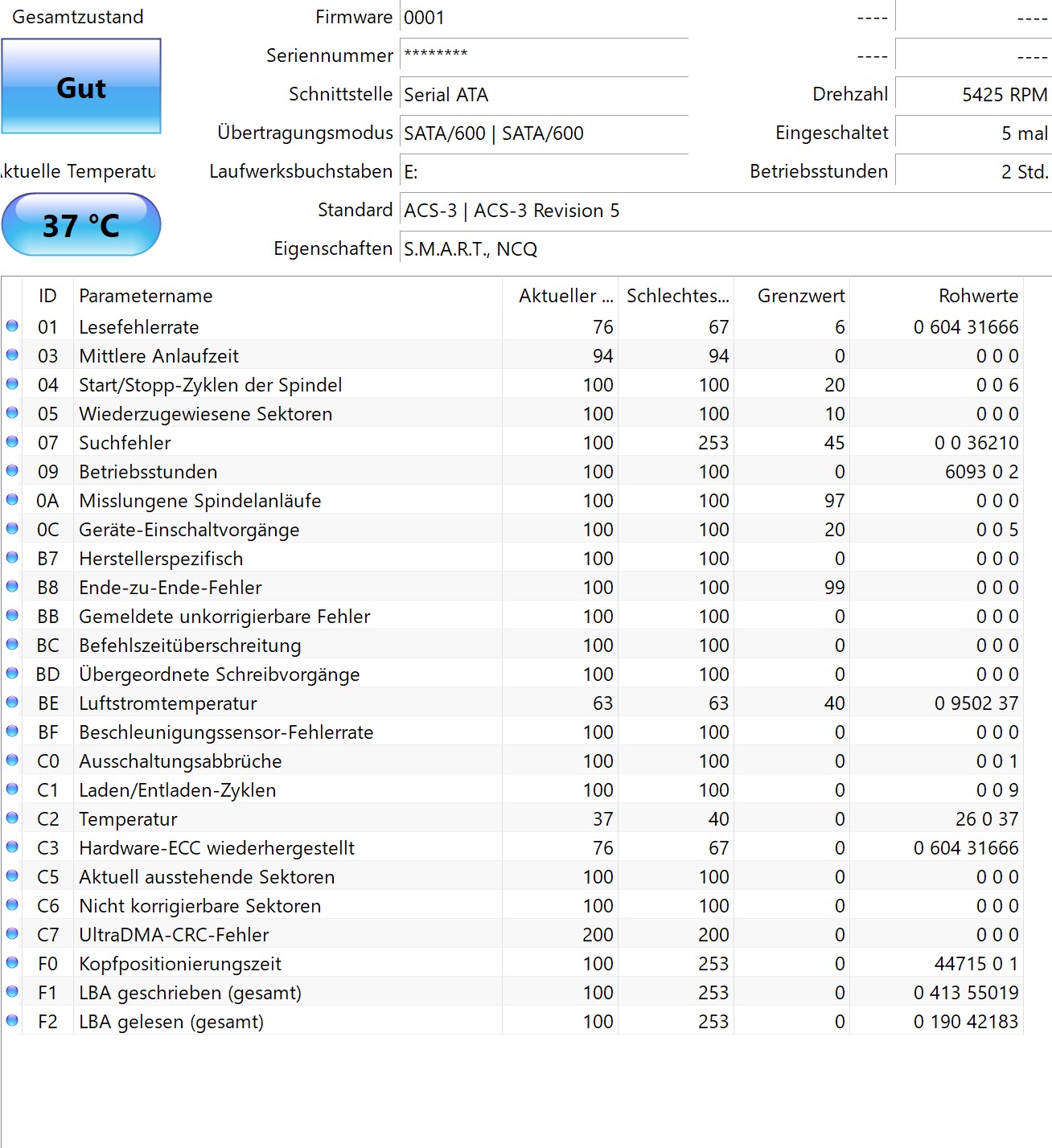Click status dot for Kopfpositionierungszeit

pyautogui.click(x=12, y=962)
